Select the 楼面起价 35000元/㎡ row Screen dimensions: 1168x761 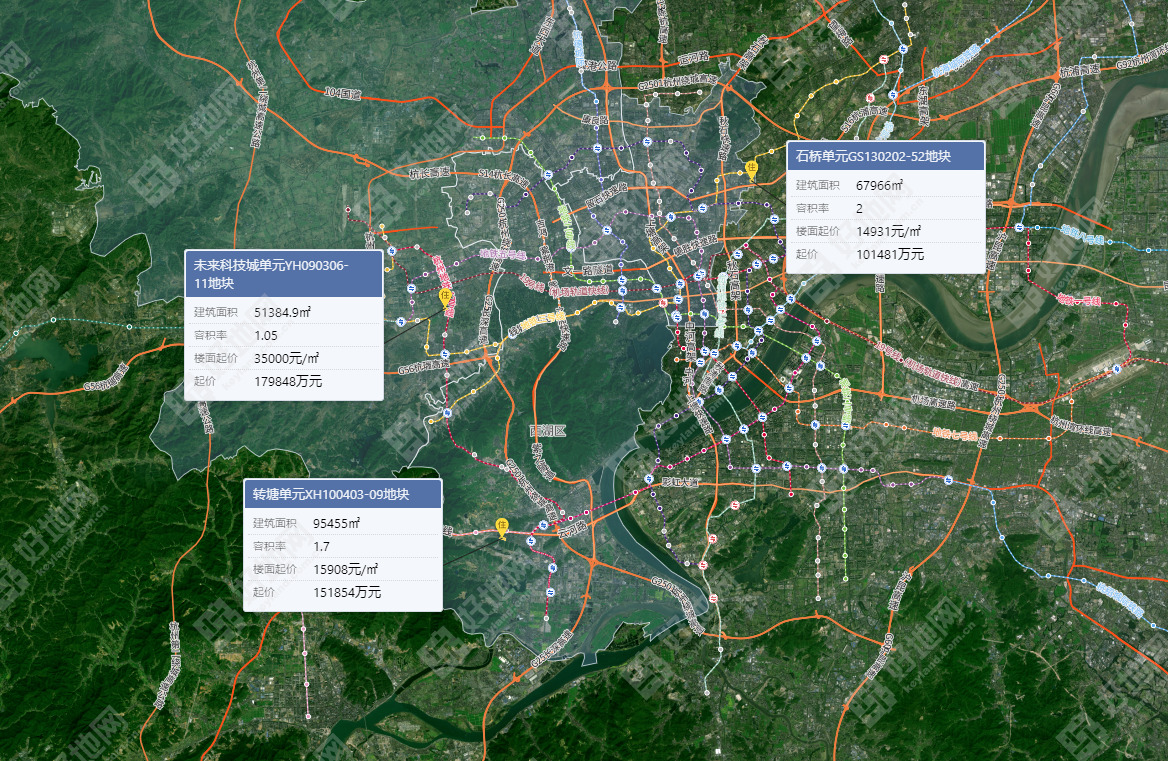pos(283,358)
